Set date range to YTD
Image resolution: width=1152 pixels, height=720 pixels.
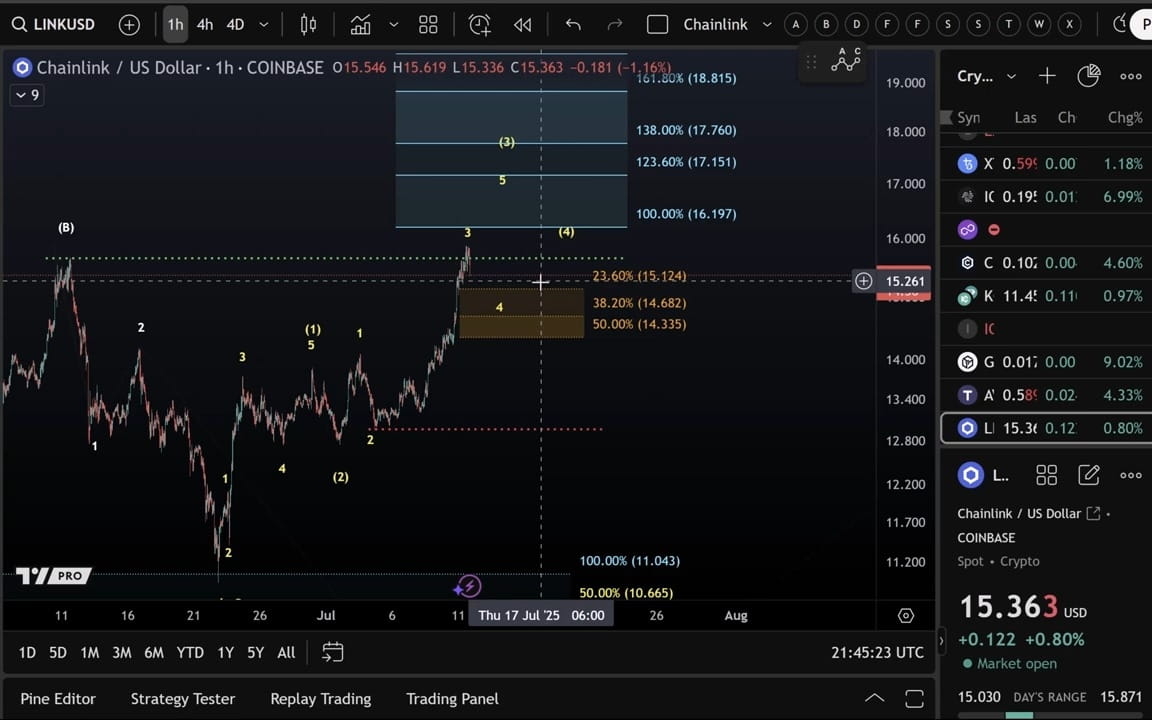[x=190, y=652]
